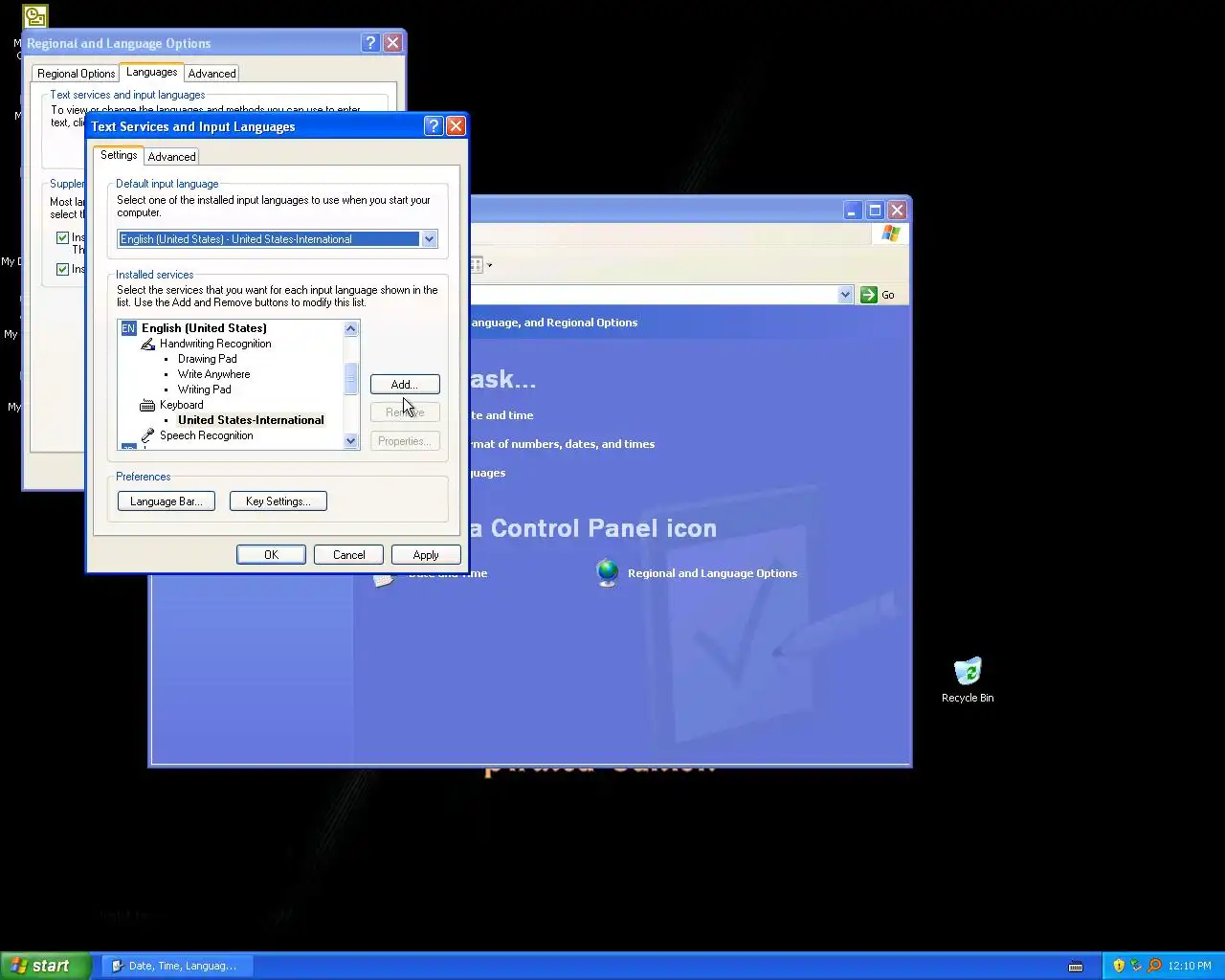Click the Start button
Viewport: 1225px width, 980px height.
pyautogui.click(x=46, y=966)
